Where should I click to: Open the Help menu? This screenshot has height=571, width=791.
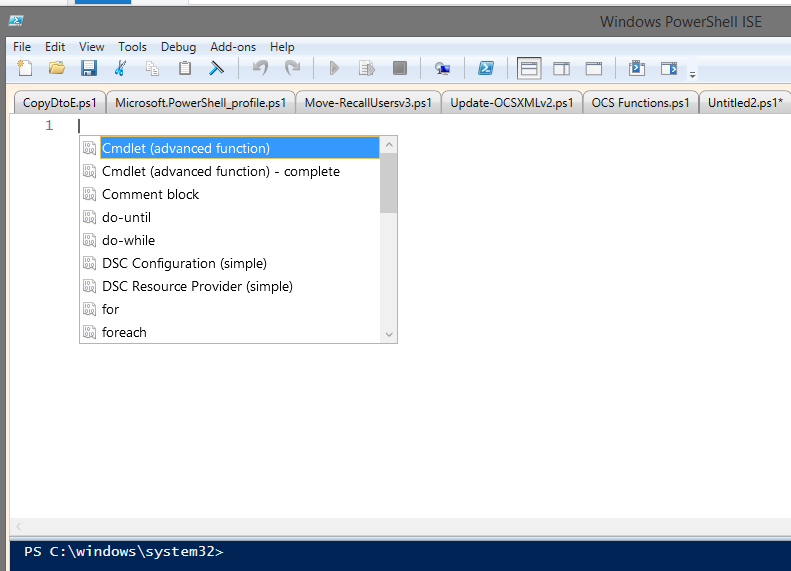click(282, 47)
